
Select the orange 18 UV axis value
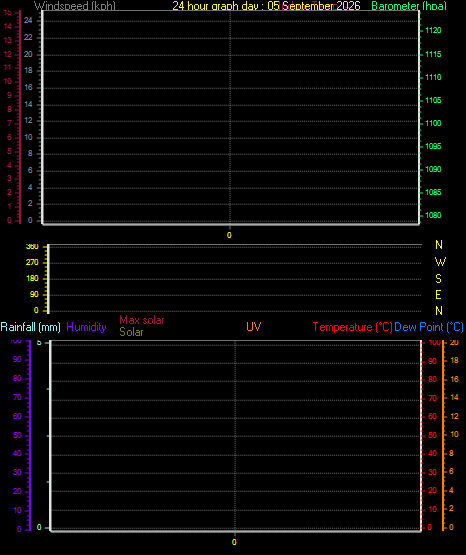[x=454, y=361]
